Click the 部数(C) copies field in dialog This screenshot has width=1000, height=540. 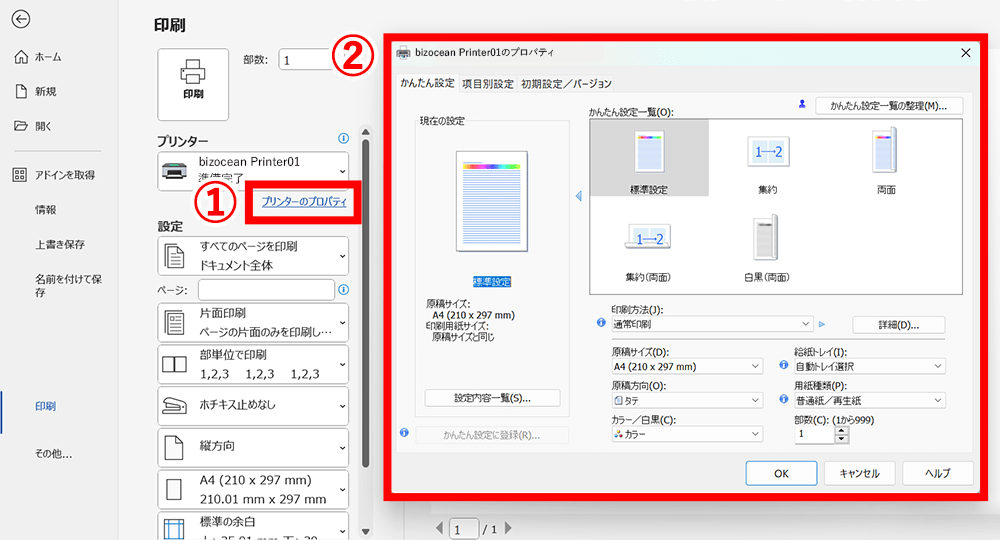pos(814,434)
